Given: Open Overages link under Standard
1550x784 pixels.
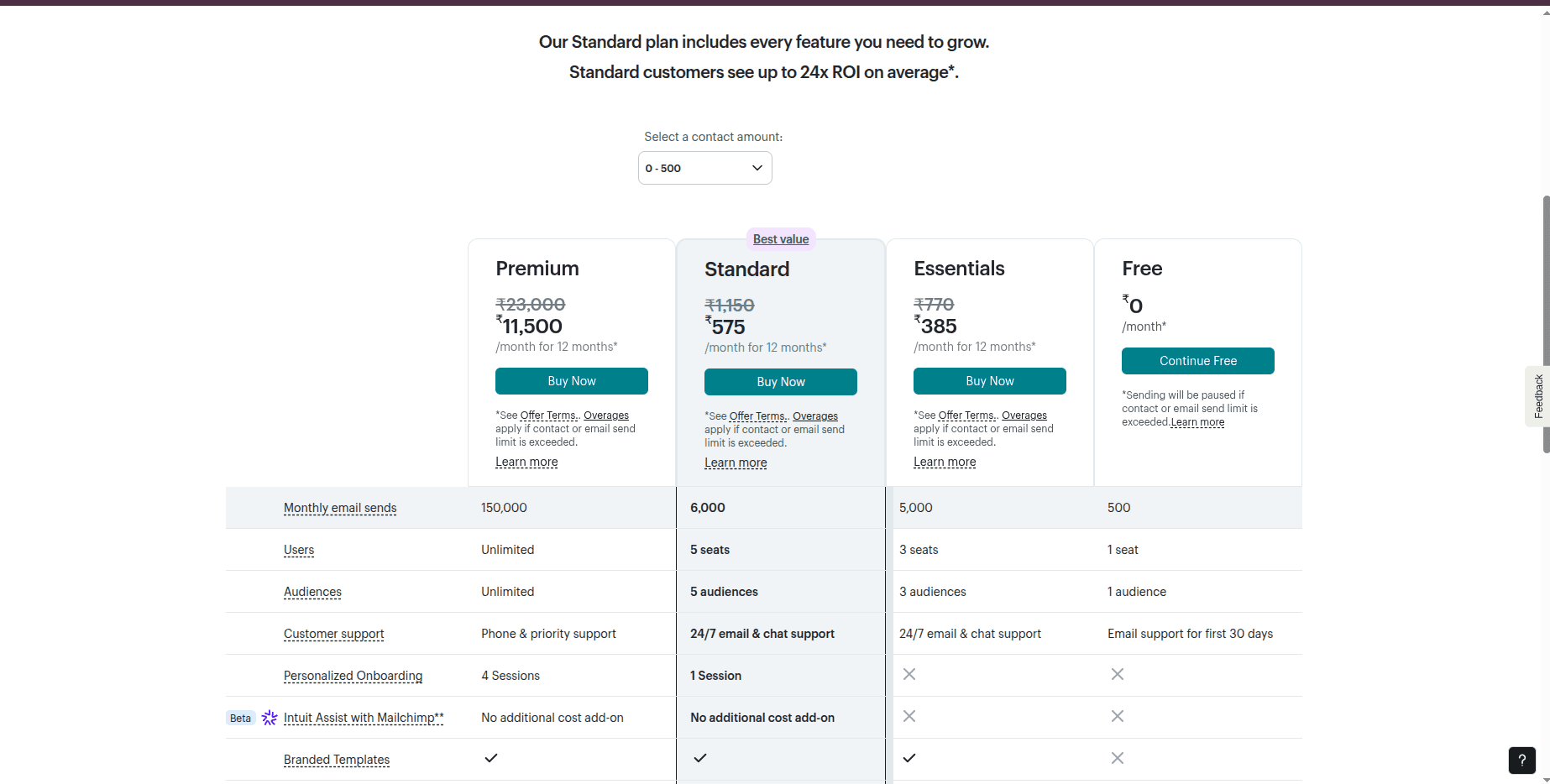Looking at the screenshot, I should click(815, 416).
